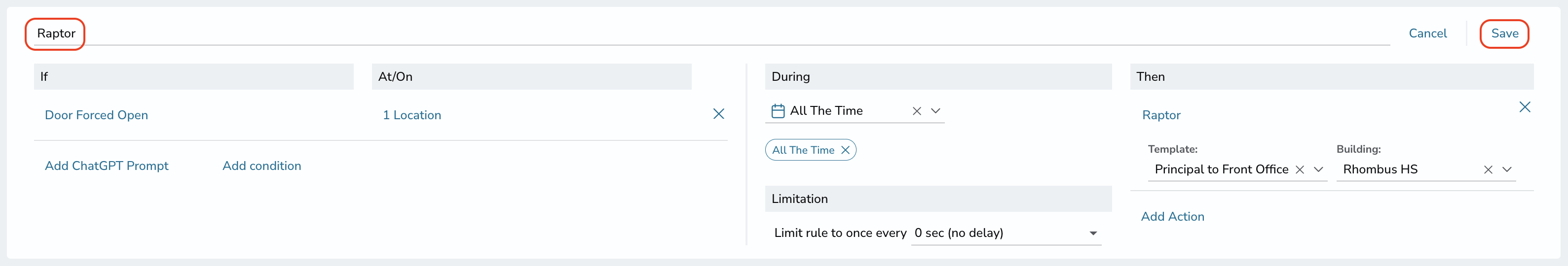Select the Raptor action link
1568x266 pixels.
[1161, 115]
